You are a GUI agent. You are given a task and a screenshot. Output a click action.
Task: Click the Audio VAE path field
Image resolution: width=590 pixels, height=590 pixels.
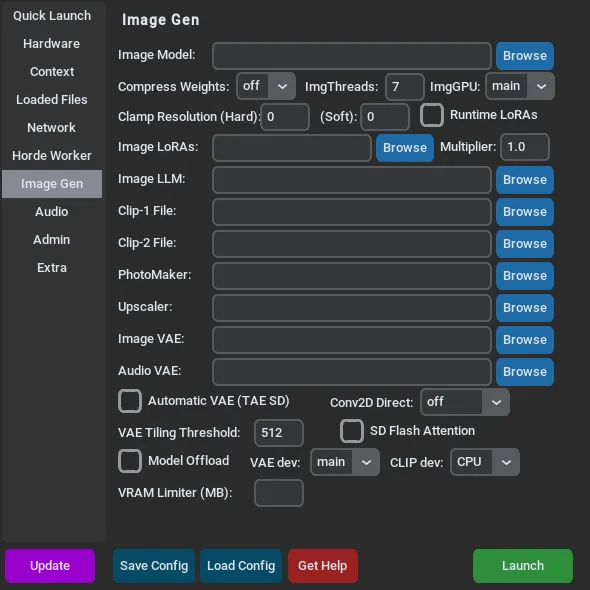coord(352,372)
